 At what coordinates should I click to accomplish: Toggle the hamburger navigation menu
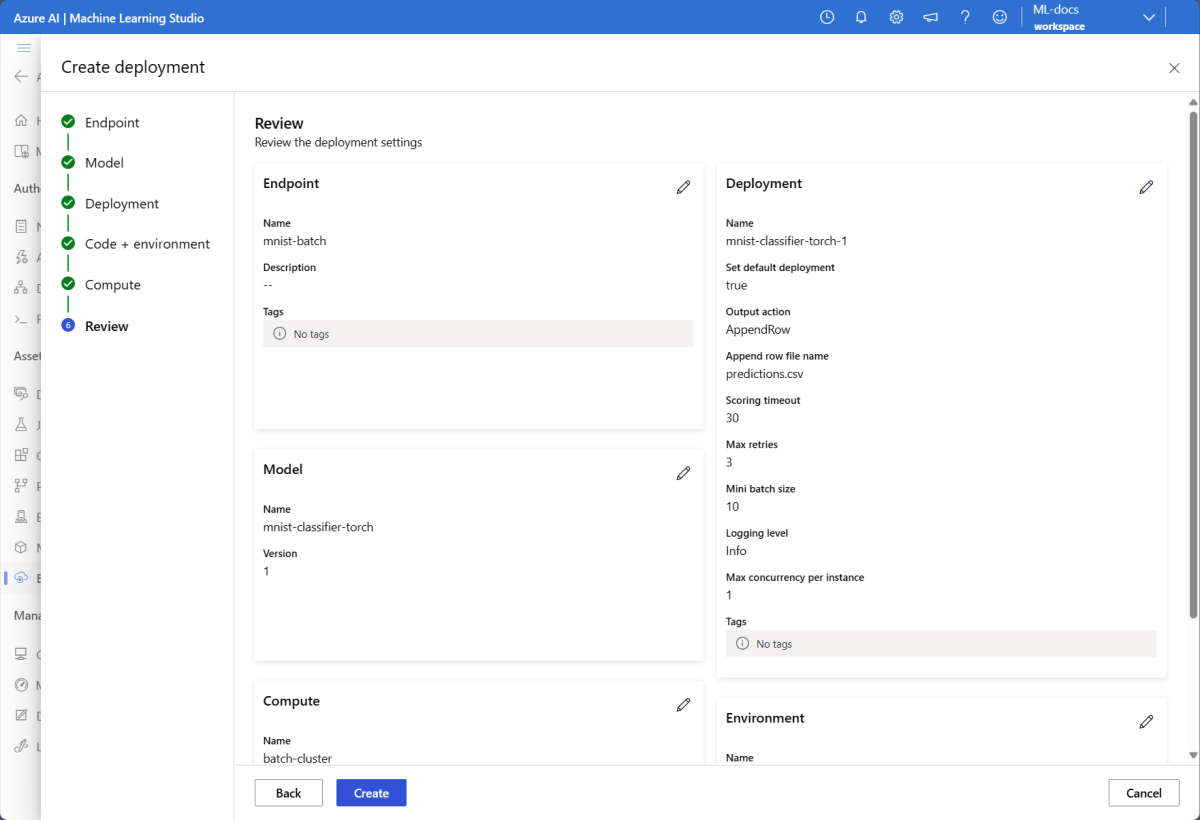coord(24,48)
